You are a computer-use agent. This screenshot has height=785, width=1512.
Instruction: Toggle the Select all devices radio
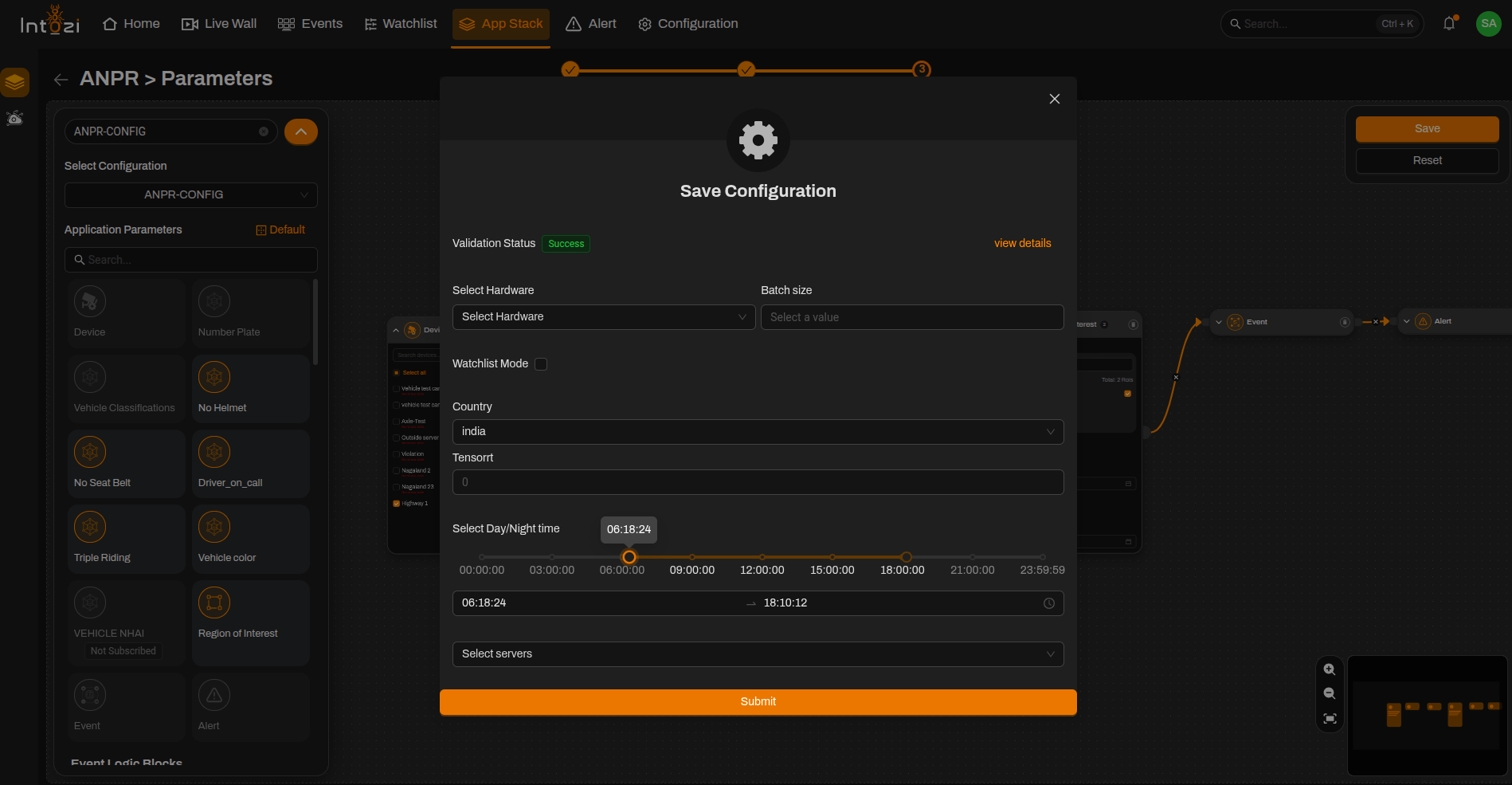[396, 373]
